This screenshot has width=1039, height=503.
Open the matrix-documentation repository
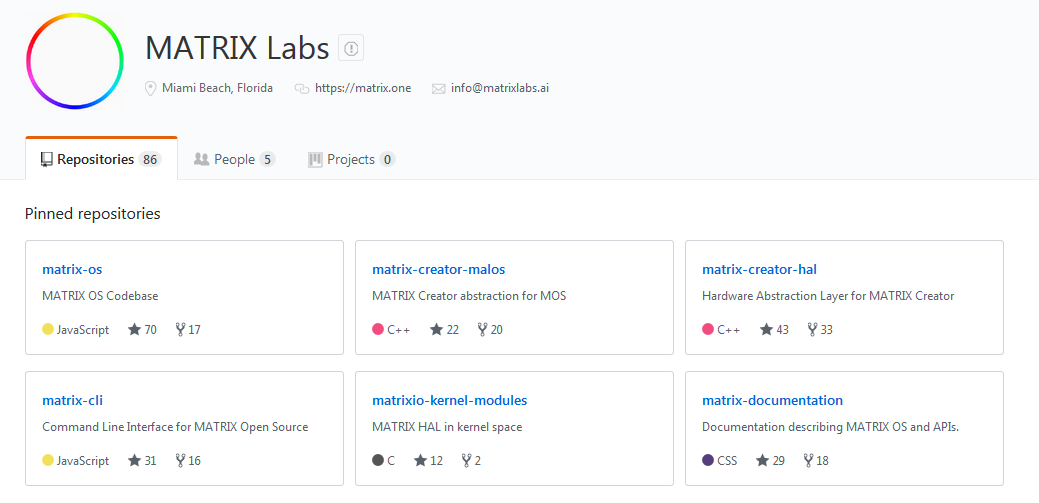pos(773,401)
